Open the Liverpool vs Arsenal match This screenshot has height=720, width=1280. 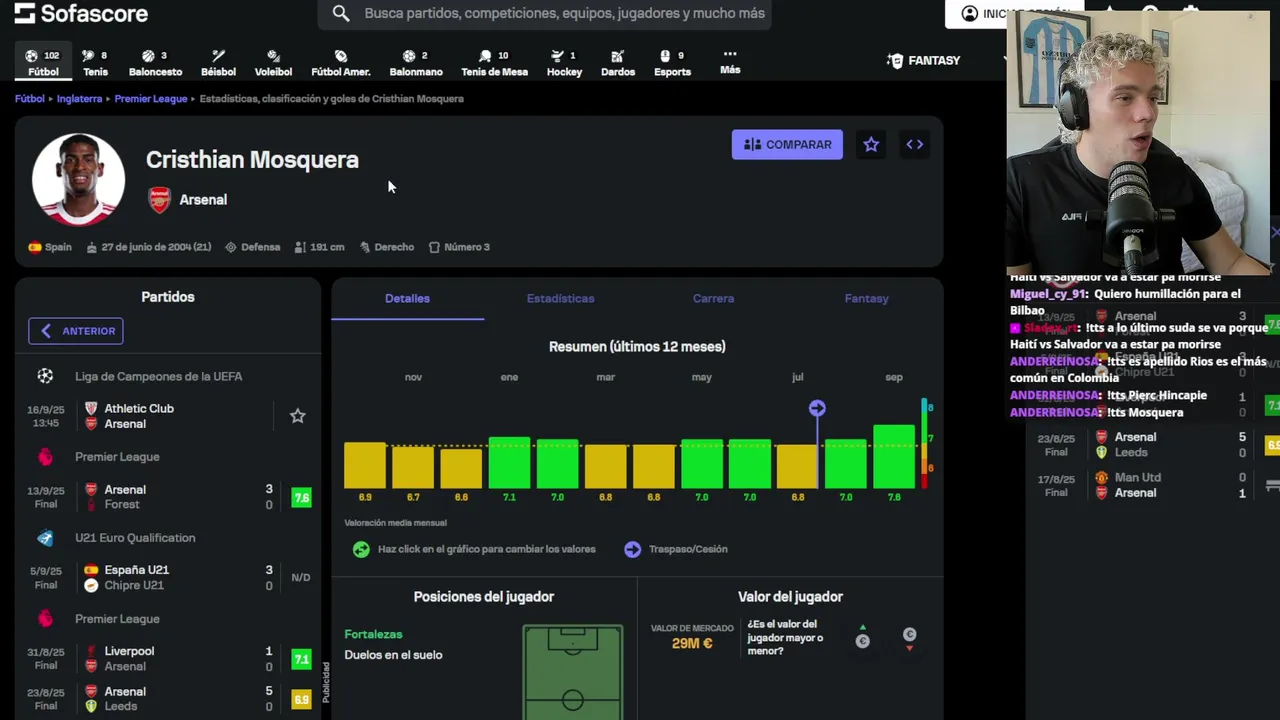click(167, 658)
